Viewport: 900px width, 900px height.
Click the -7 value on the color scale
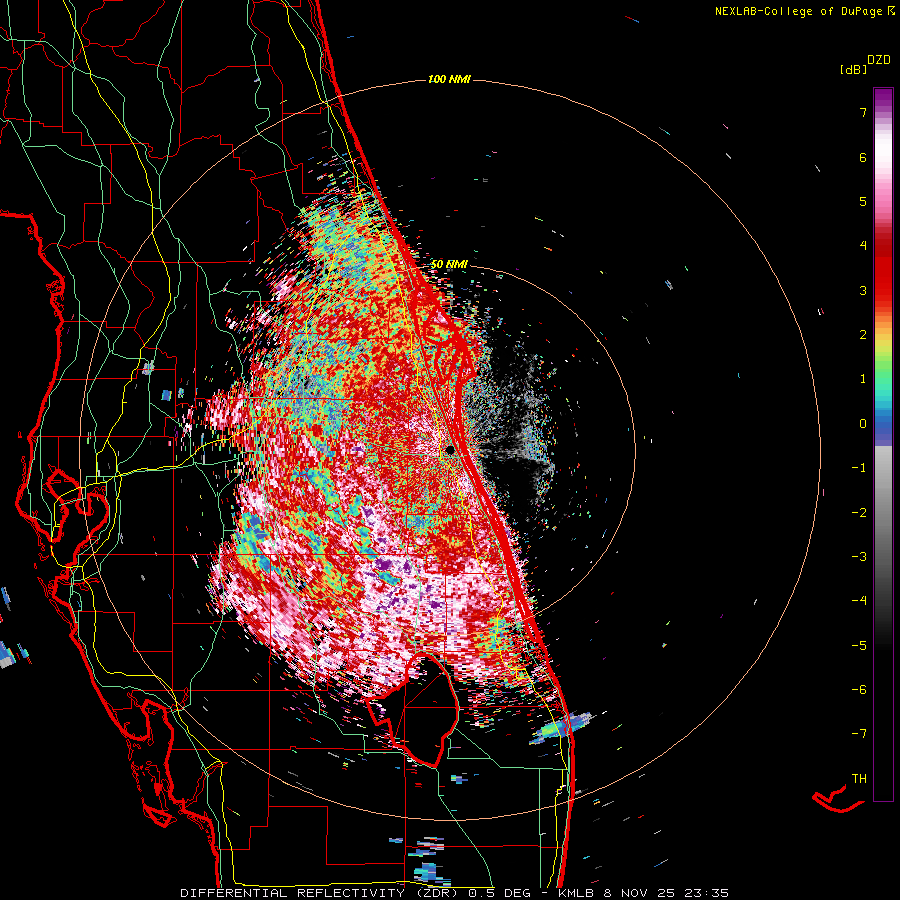coord(859,734)
